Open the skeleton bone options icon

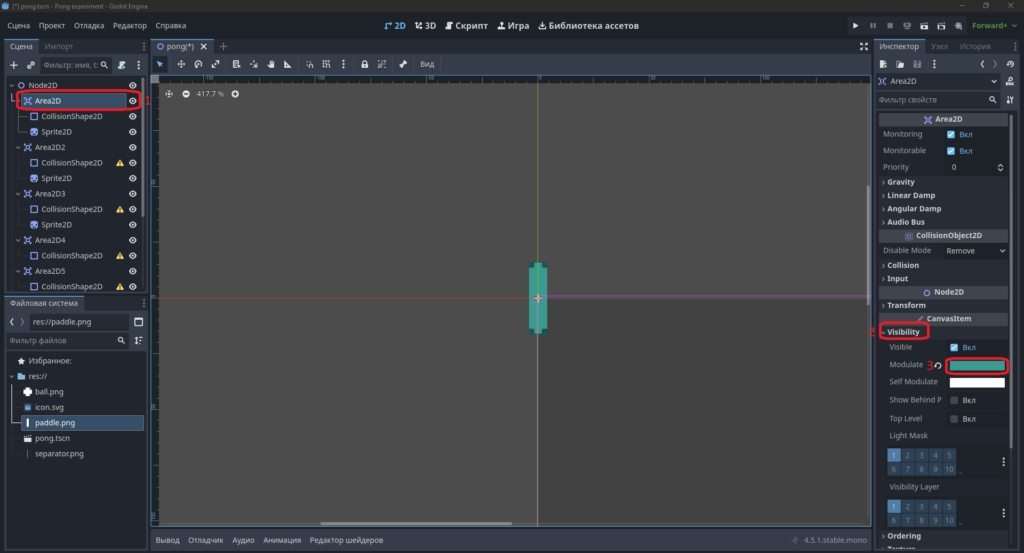tap(403, 64)
